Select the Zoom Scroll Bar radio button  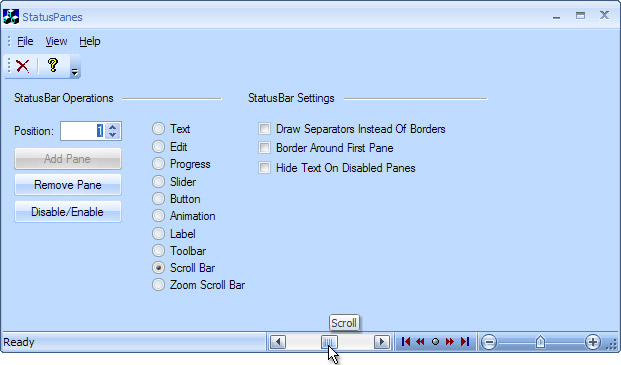[x=158, y=285]
